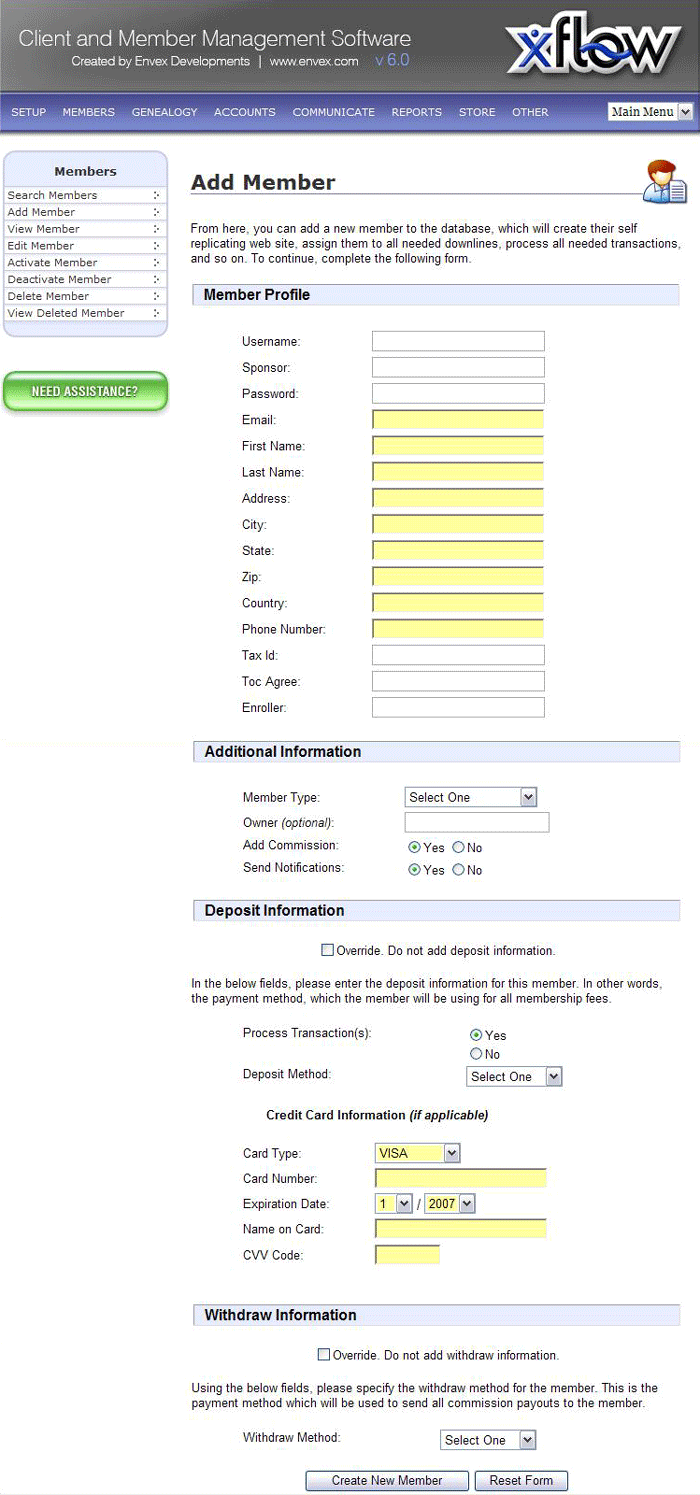The width and height of the screenshot is (700, 1495).
Task: Click the State input field
Action: coord(458,550)
